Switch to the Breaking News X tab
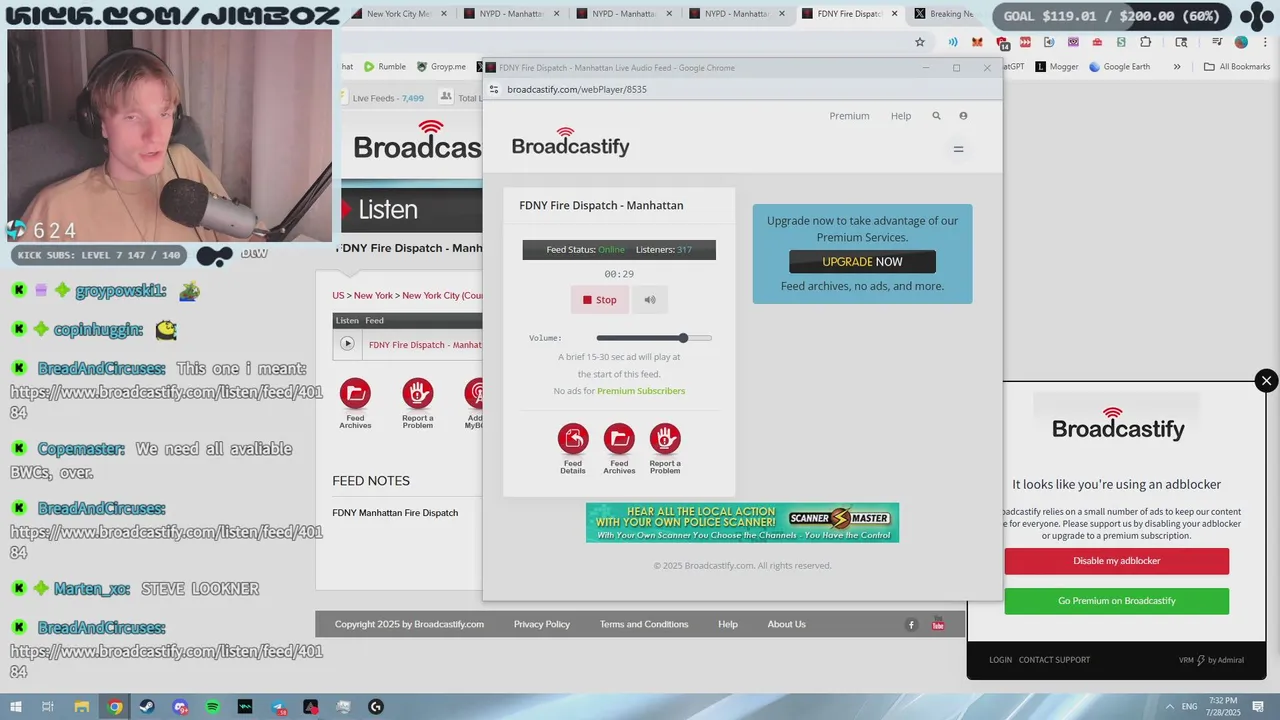The image size is (1280, 720). point(945,14)
